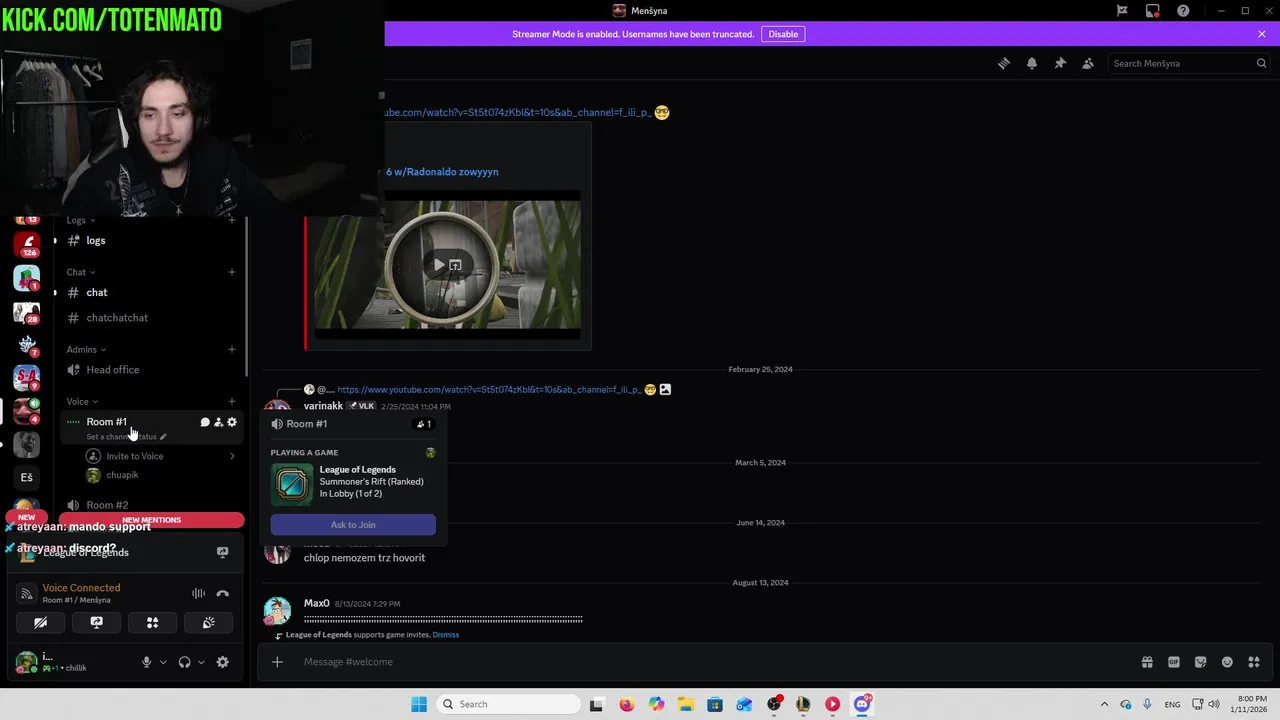Mute the microphone in user panel

tap(146, 662)
